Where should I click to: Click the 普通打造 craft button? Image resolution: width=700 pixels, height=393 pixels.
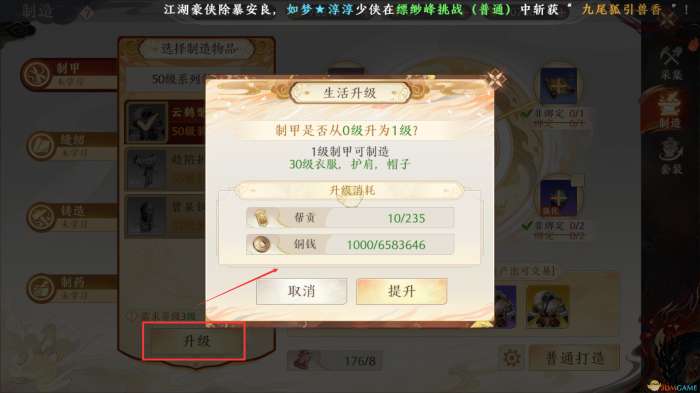coord(574,358)
